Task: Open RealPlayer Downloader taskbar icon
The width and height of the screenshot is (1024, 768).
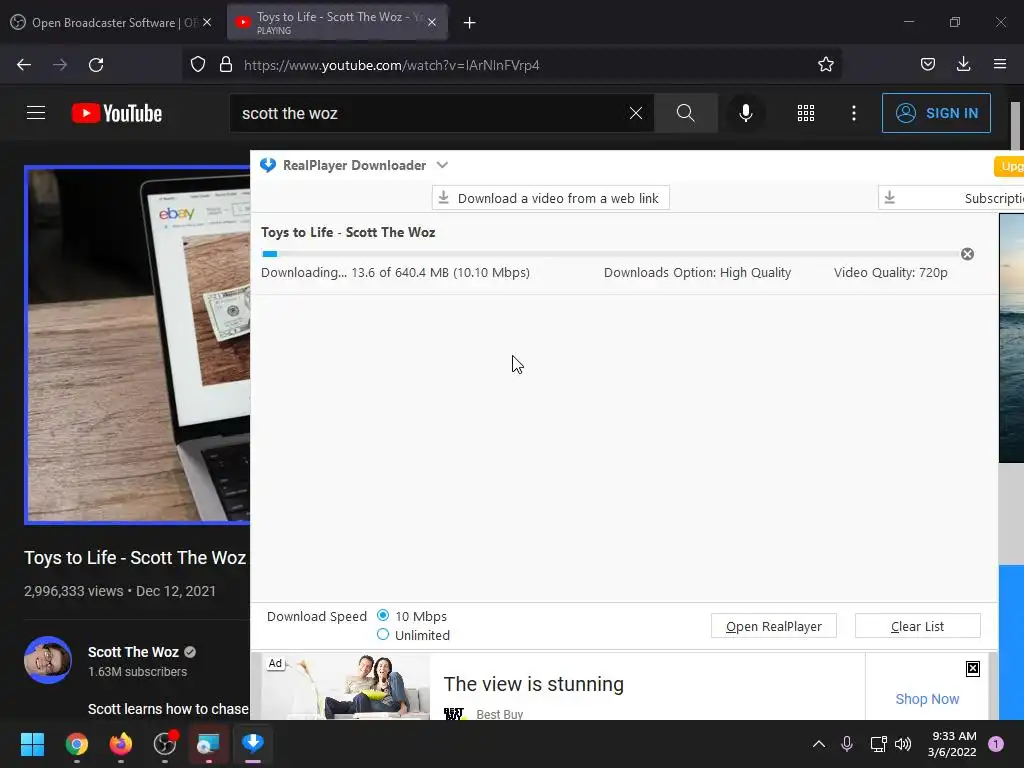Action: pos(253,744)
